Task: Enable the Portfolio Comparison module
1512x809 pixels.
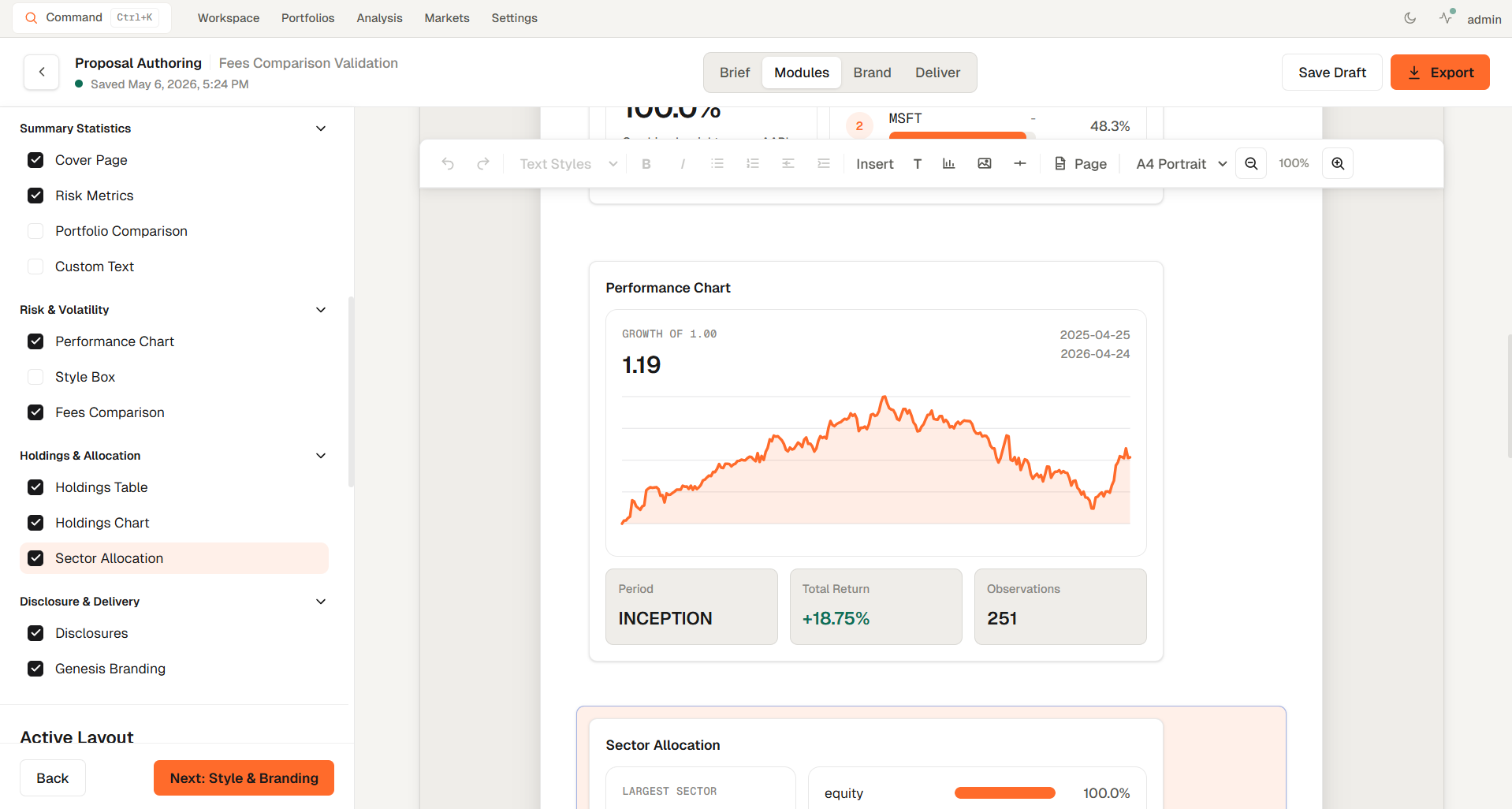Action: click(35, 231)
